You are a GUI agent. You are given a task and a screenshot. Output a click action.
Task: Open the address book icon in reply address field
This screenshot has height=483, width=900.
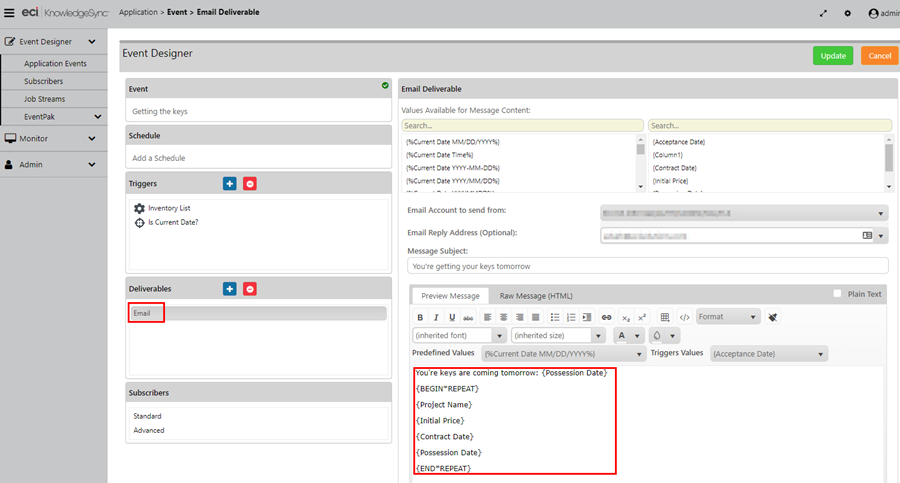(867, 235)
